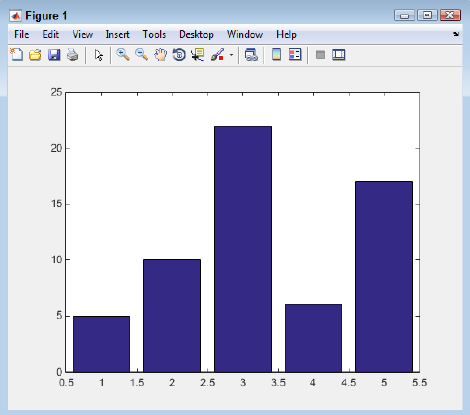The height and width of the screenshot is (415, 470).
Task: Click the Figure 1 window title
Action: [46, 16]
